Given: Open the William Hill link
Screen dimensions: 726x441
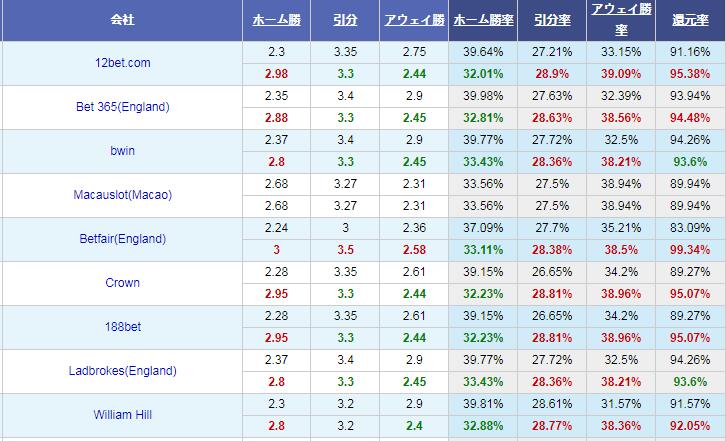Looking at the screenshot, I should pyautogui.click(x=122, y=415).
